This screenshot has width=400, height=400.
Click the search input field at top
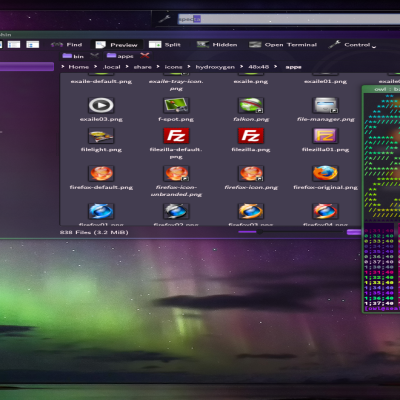click(289, 19)
